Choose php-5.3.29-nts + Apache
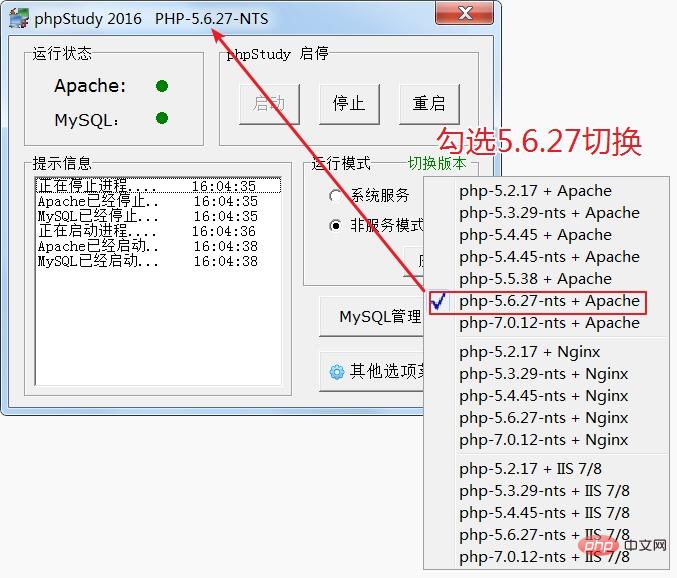Image resolution: width=677 pixels, height=578 pixels. coord(549,213)
